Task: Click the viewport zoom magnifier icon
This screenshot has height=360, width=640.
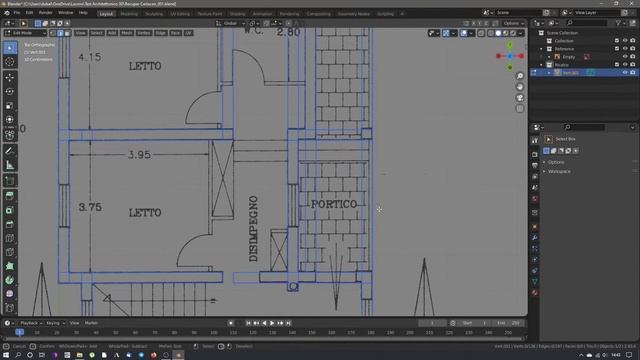Action: coord(520,76)
